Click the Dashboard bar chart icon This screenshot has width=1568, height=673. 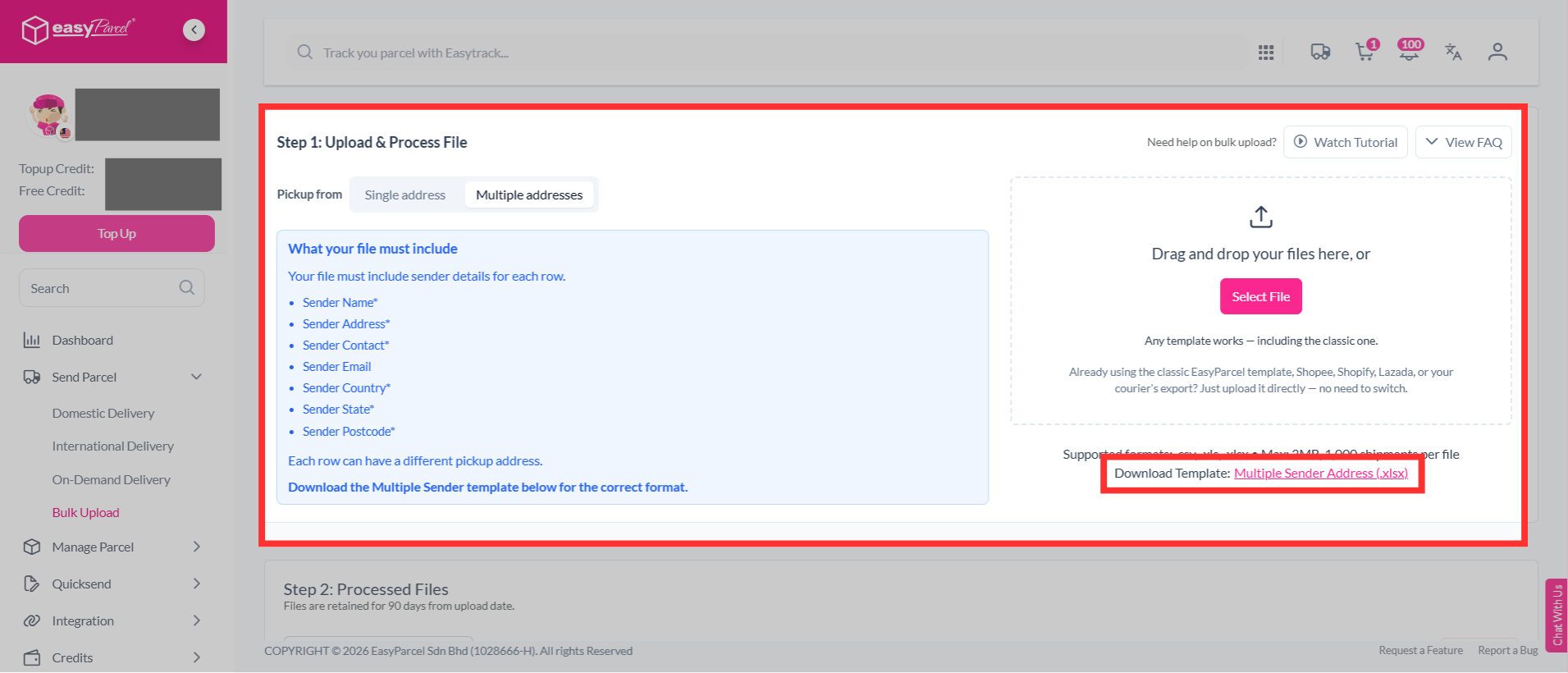pos(32,340)
